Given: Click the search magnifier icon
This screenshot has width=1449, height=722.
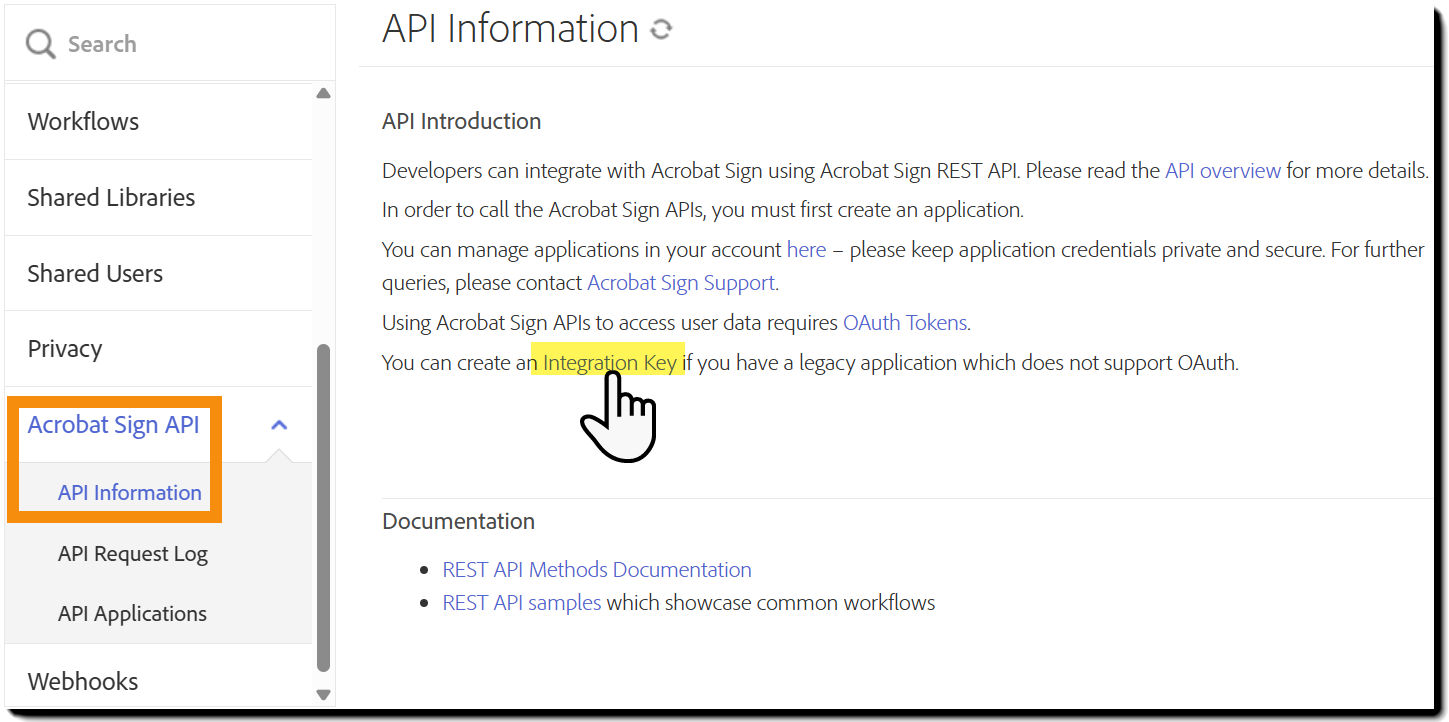Looking at the screenshot, I should (39, 43).
